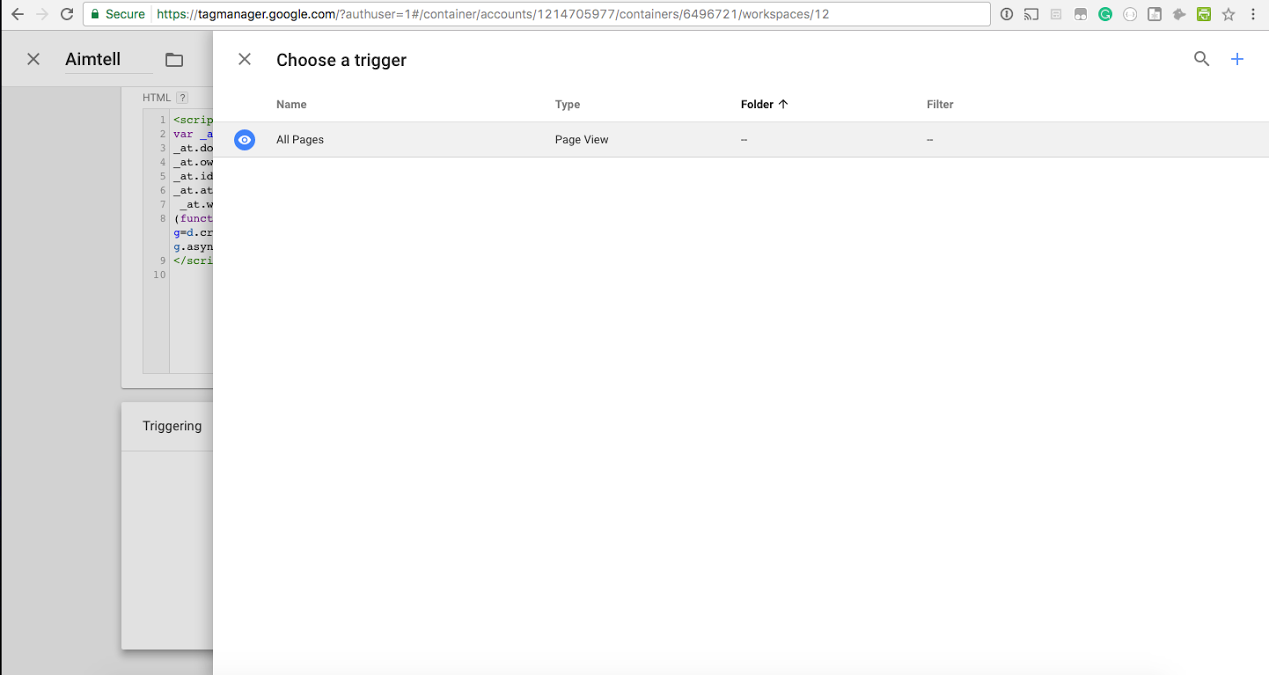1269x675 pixels.
Task: Open the Chrome three-dot menu
Action: (1253, 15)
